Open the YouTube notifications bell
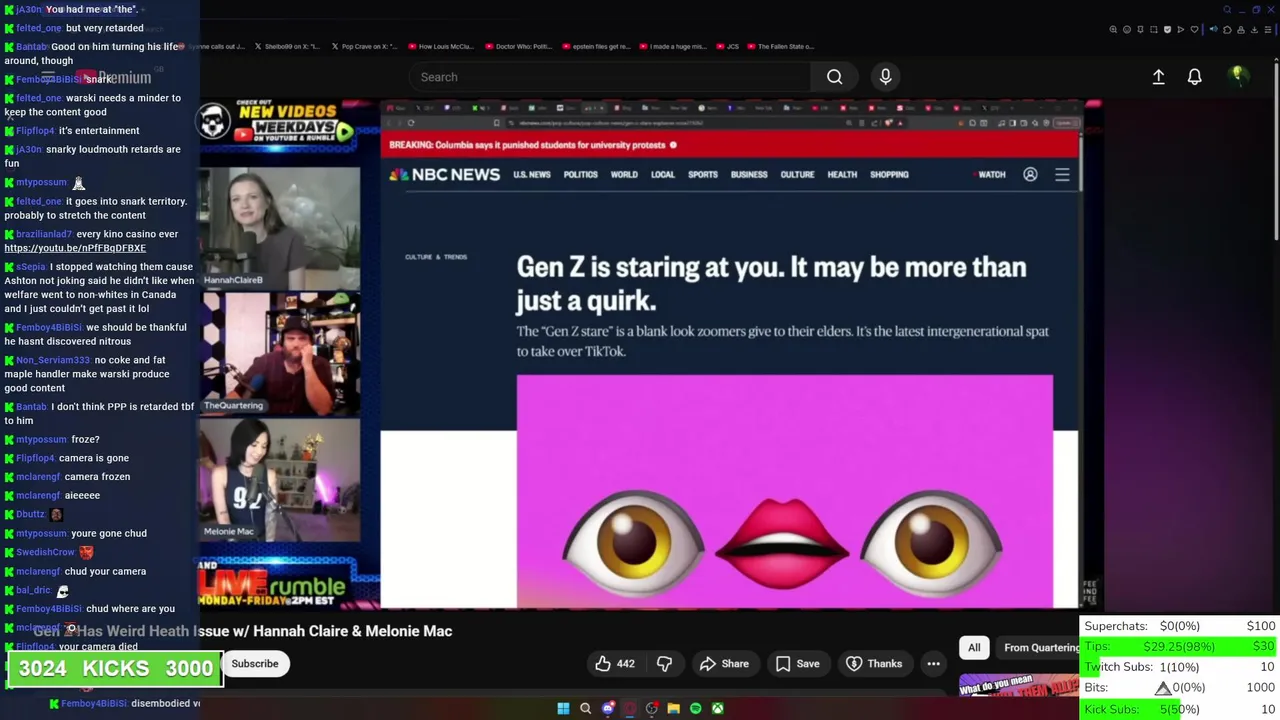The width and height of the screenshot is (1280, 720). (x=1194, y=77)
